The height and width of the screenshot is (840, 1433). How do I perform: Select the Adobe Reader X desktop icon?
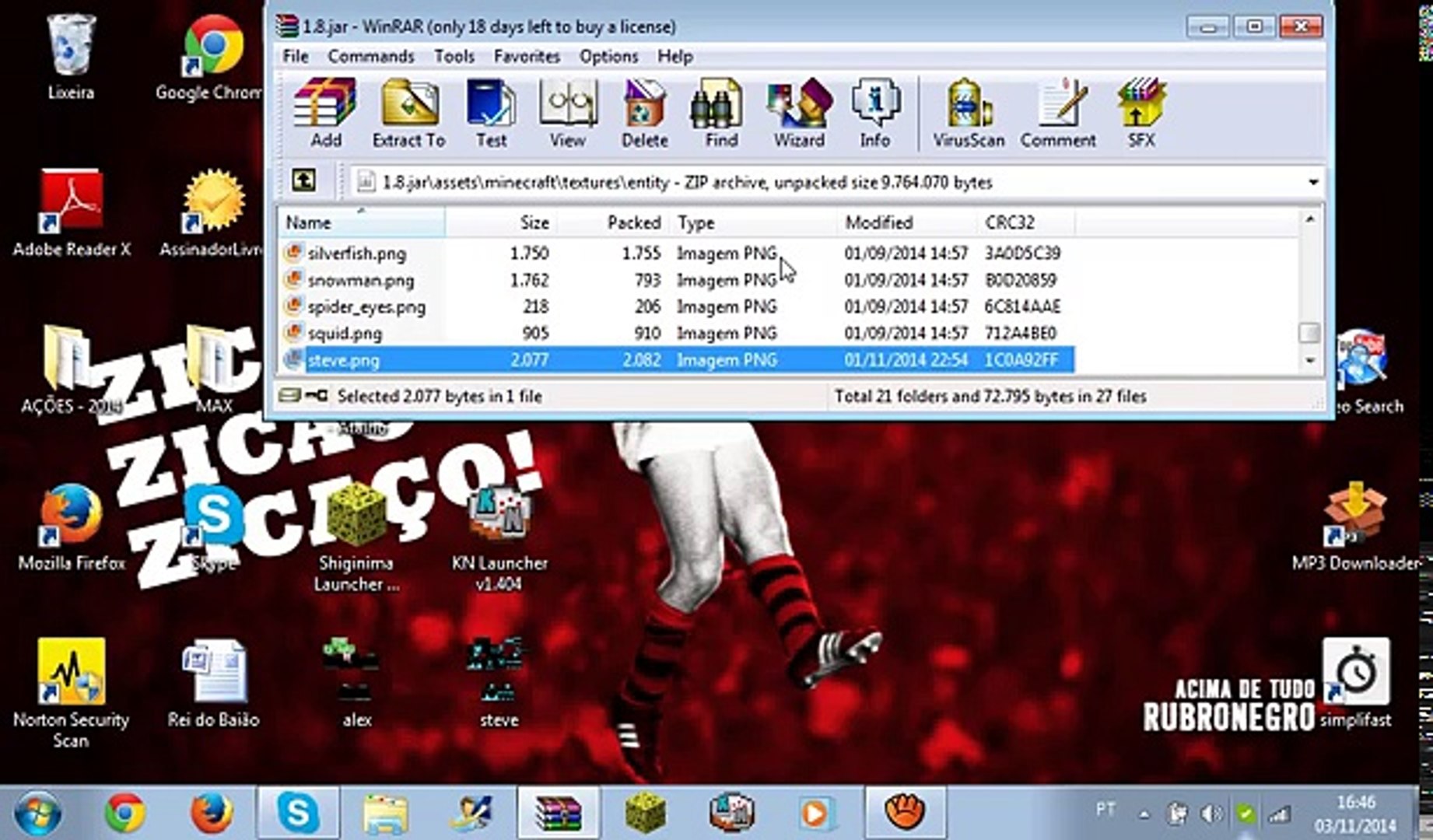click(72, 213)
